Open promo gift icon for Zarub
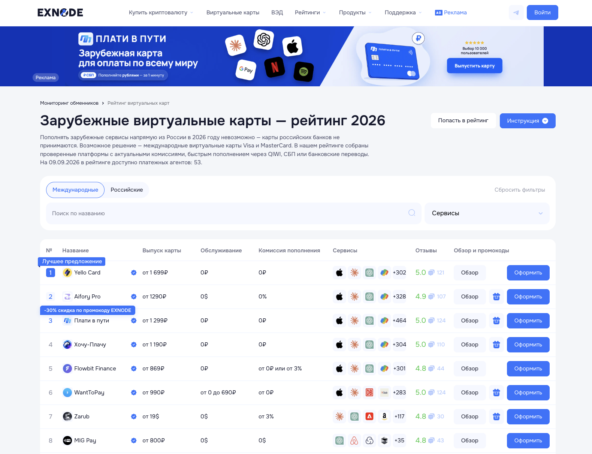The height and width of the screenshot is (454, 592). 496,417
